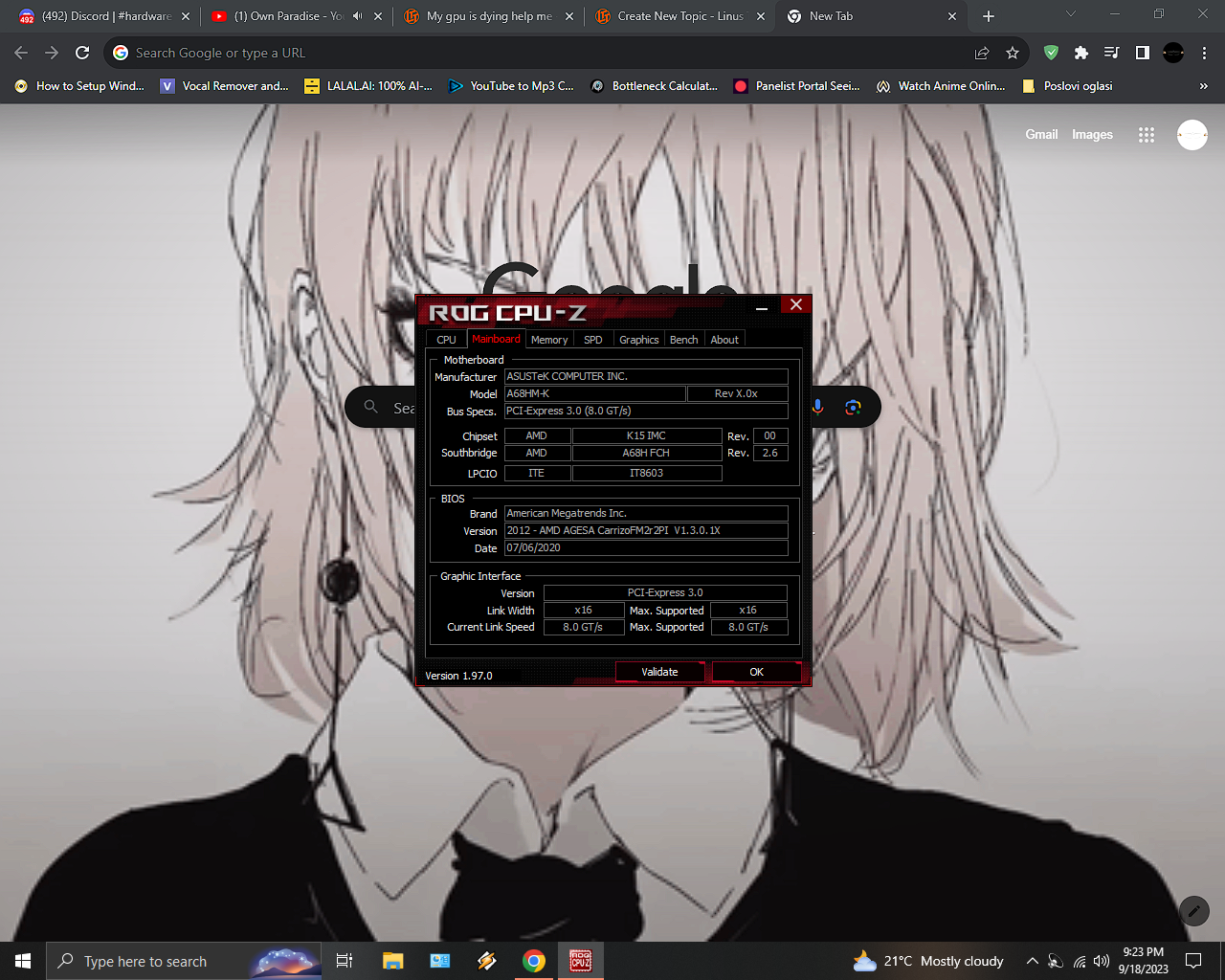Select the SPD tab
This screenshot has width=1225, height=980.
tap(593, 340)
